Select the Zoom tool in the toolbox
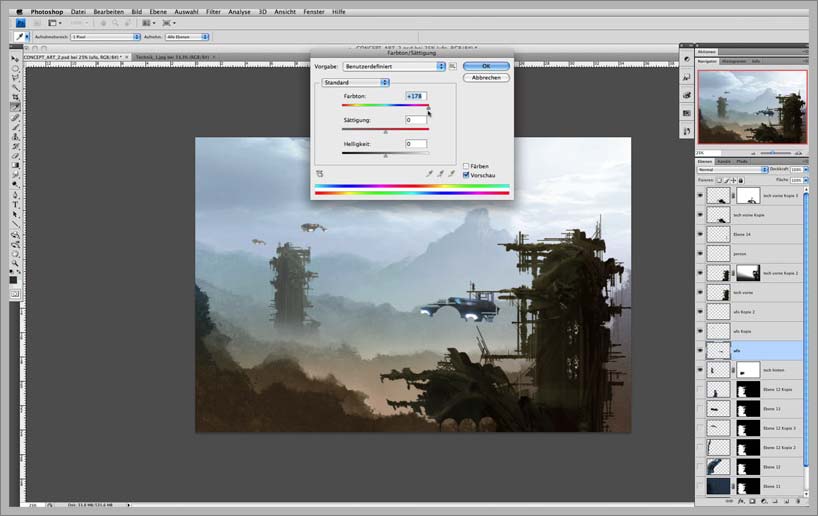Image resolution: width=818 pixels, height=516 pixels. tap(15, 264)
